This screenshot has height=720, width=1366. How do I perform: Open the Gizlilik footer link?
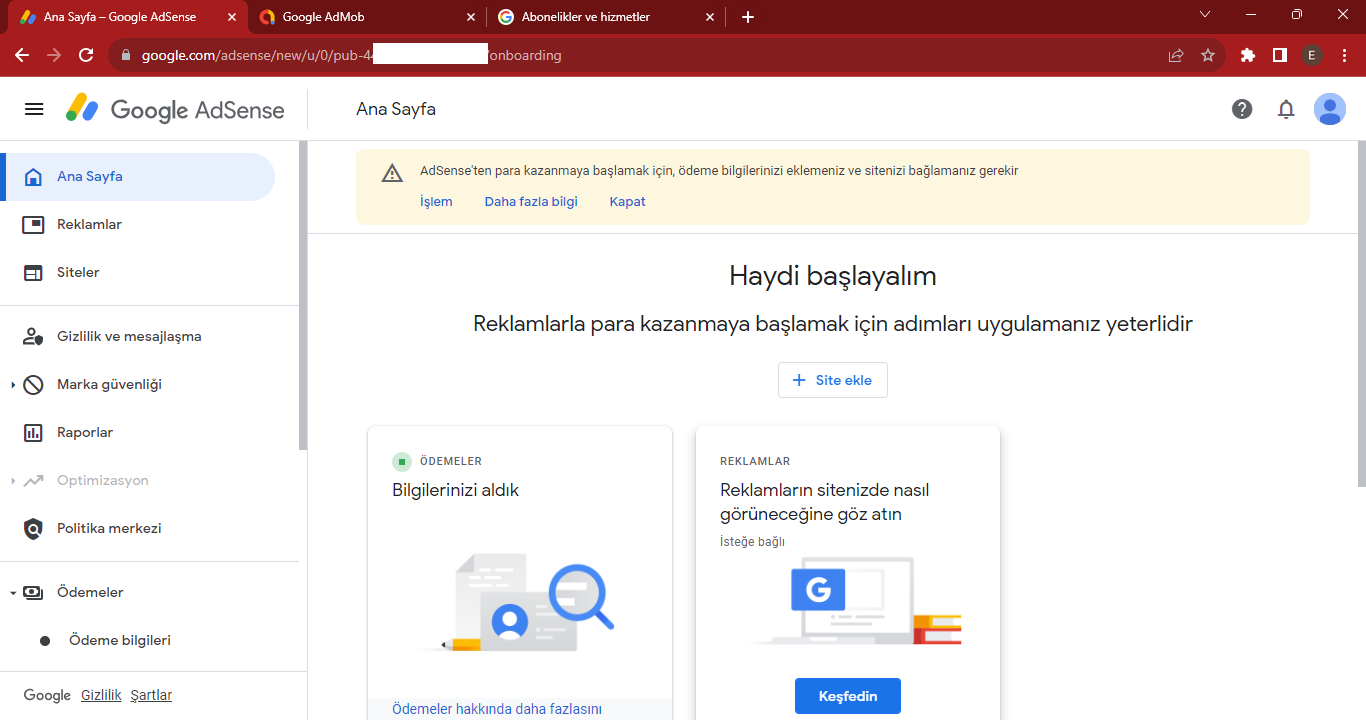click(x=101, y=696)
